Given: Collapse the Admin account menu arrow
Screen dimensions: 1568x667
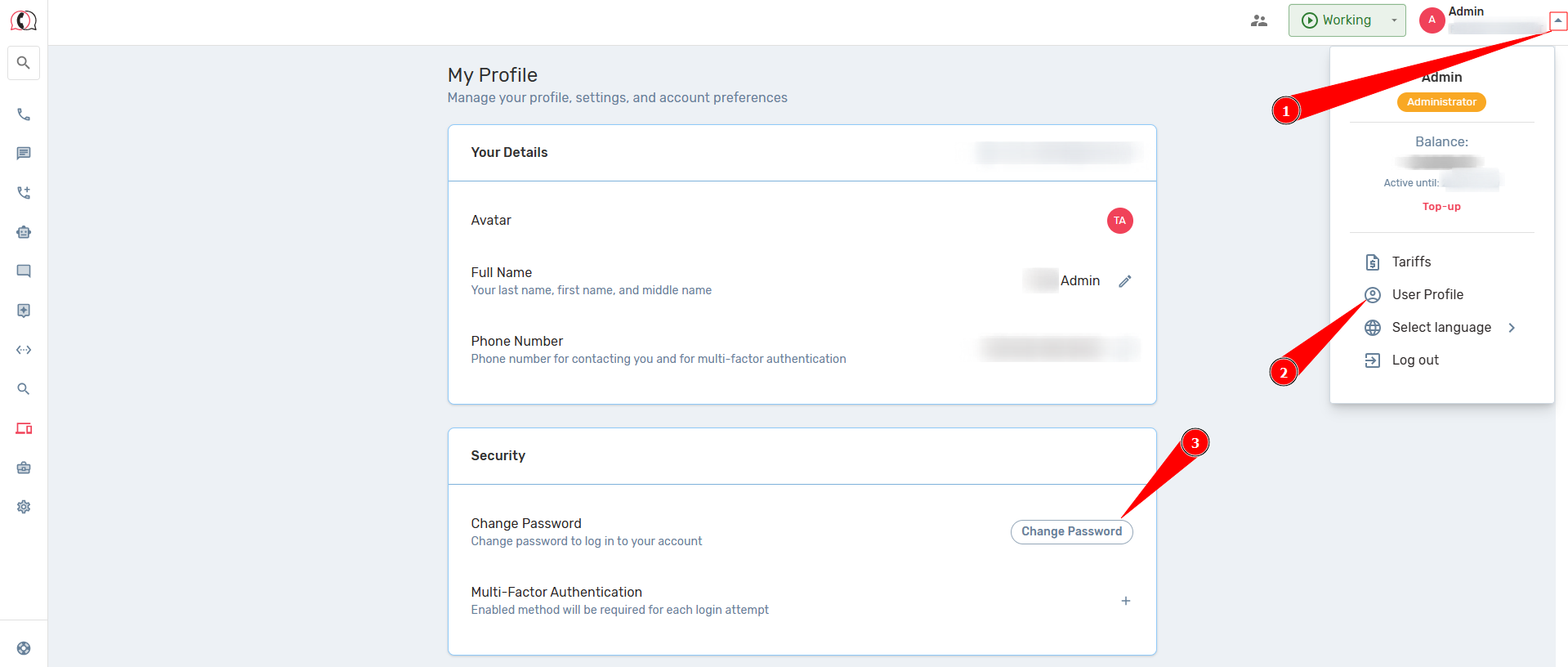Looking at the screenshot, I should pyautogui.click(x=1558, y=20).
